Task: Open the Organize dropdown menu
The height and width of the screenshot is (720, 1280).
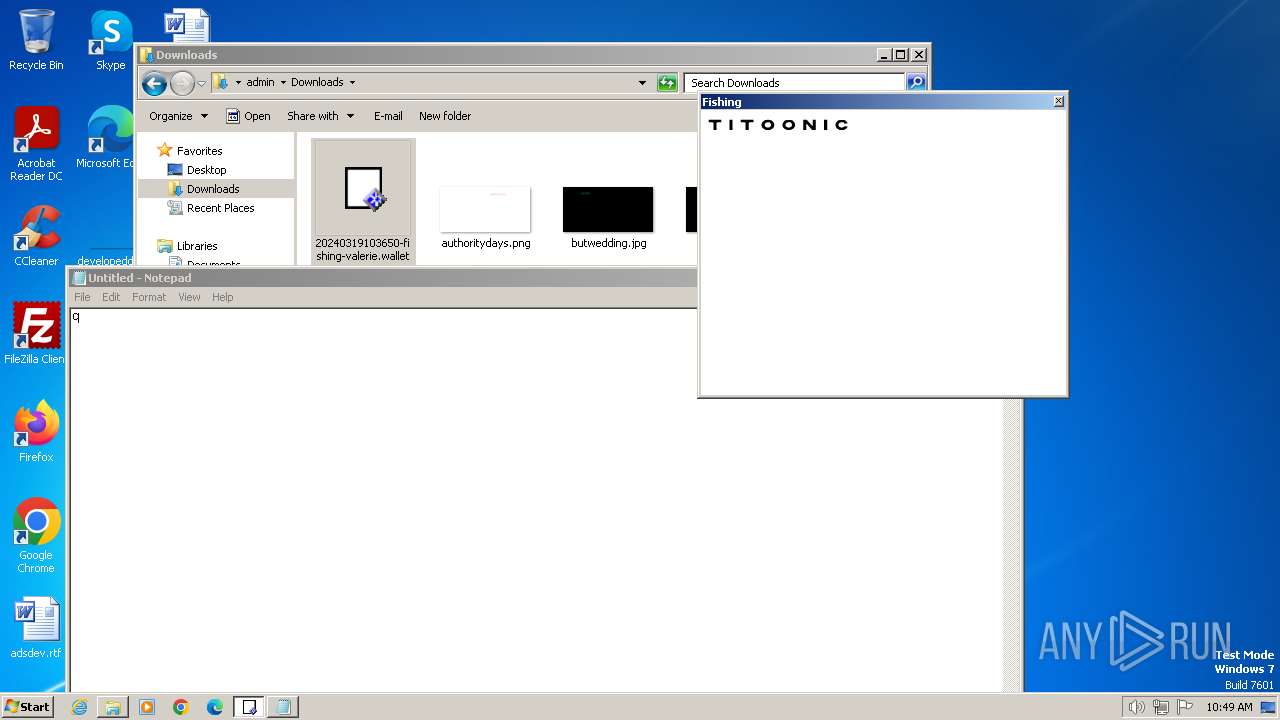Action: [179, 116]
